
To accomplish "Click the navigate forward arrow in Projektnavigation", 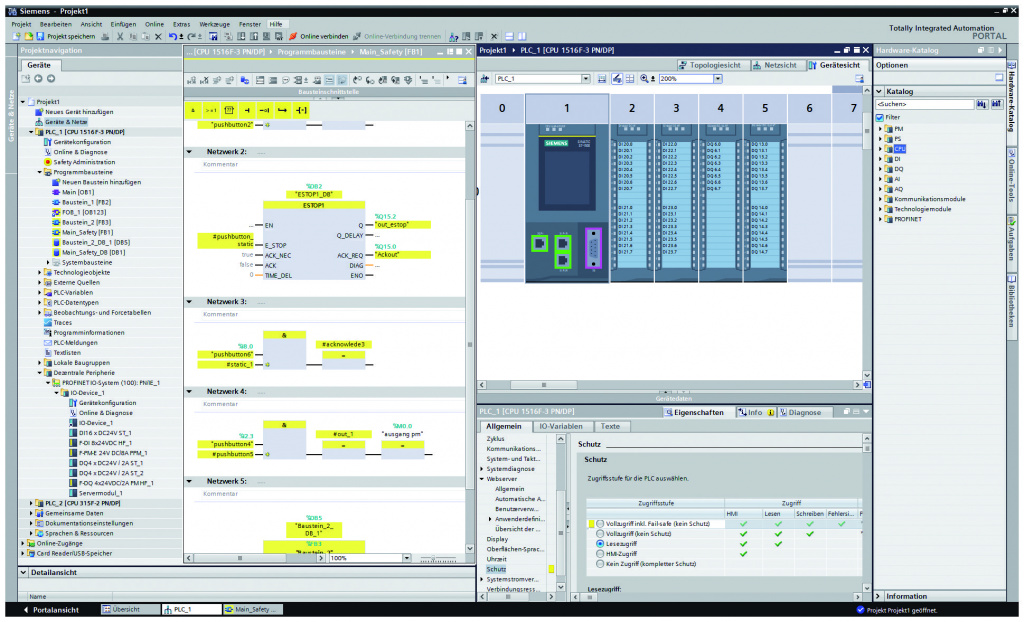I will [51, 78].
